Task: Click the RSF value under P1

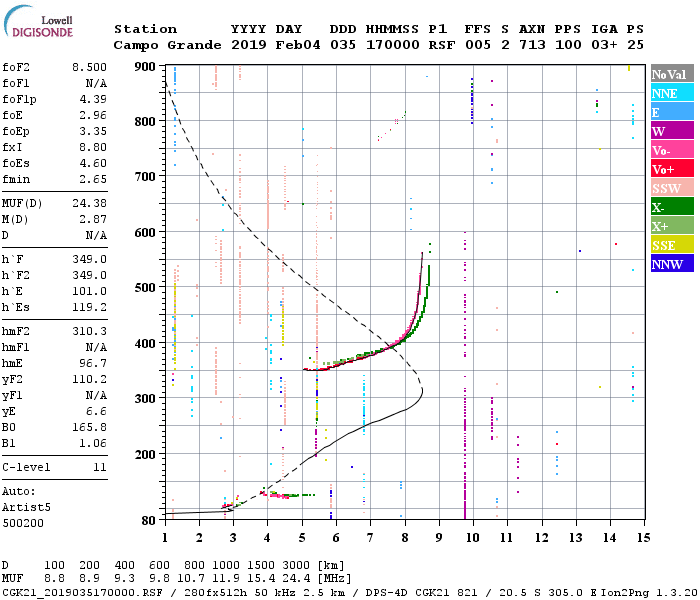Action: [442, 45]
